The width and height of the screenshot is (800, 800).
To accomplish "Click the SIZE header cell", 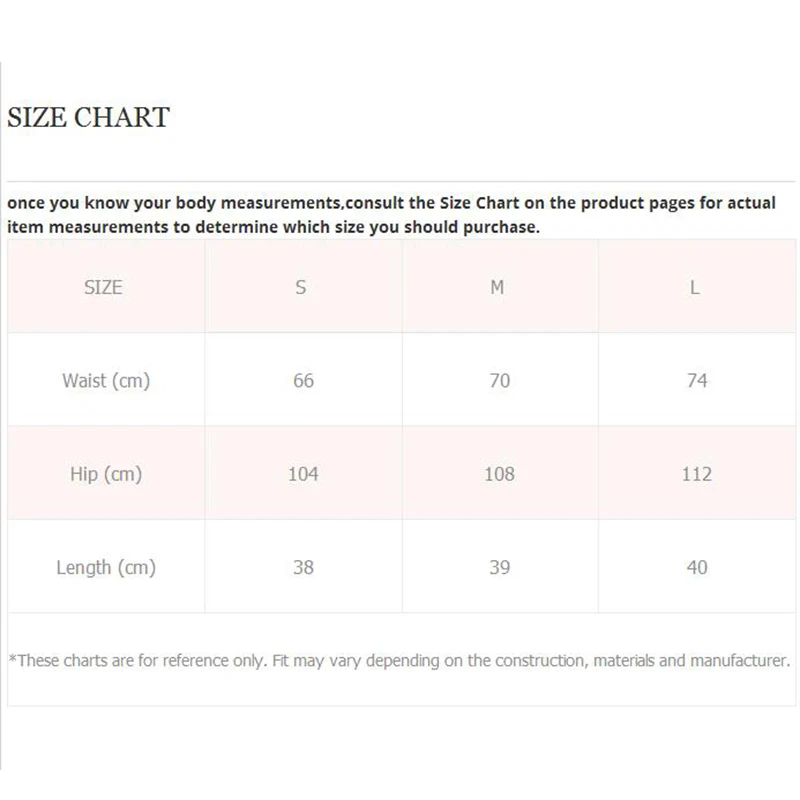I will point(103,287).
